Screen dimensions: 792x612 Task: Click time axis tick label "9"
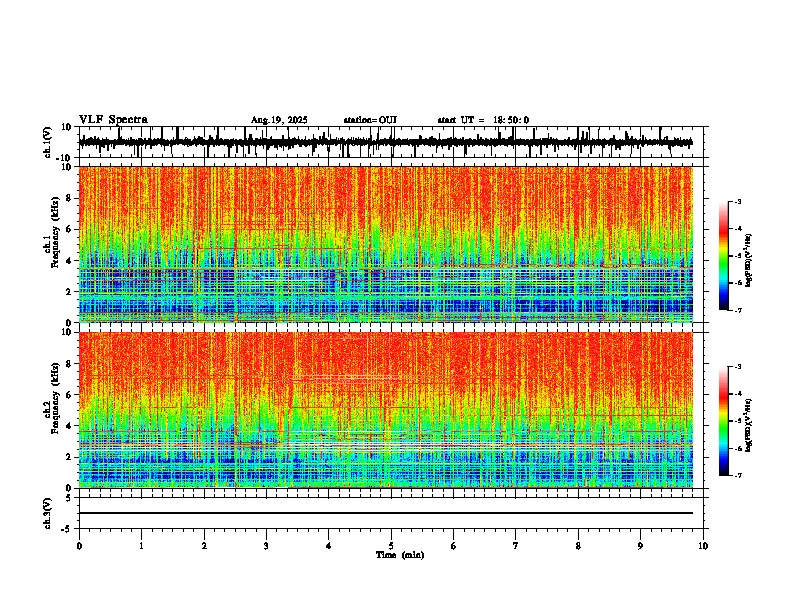pos(640,546)
